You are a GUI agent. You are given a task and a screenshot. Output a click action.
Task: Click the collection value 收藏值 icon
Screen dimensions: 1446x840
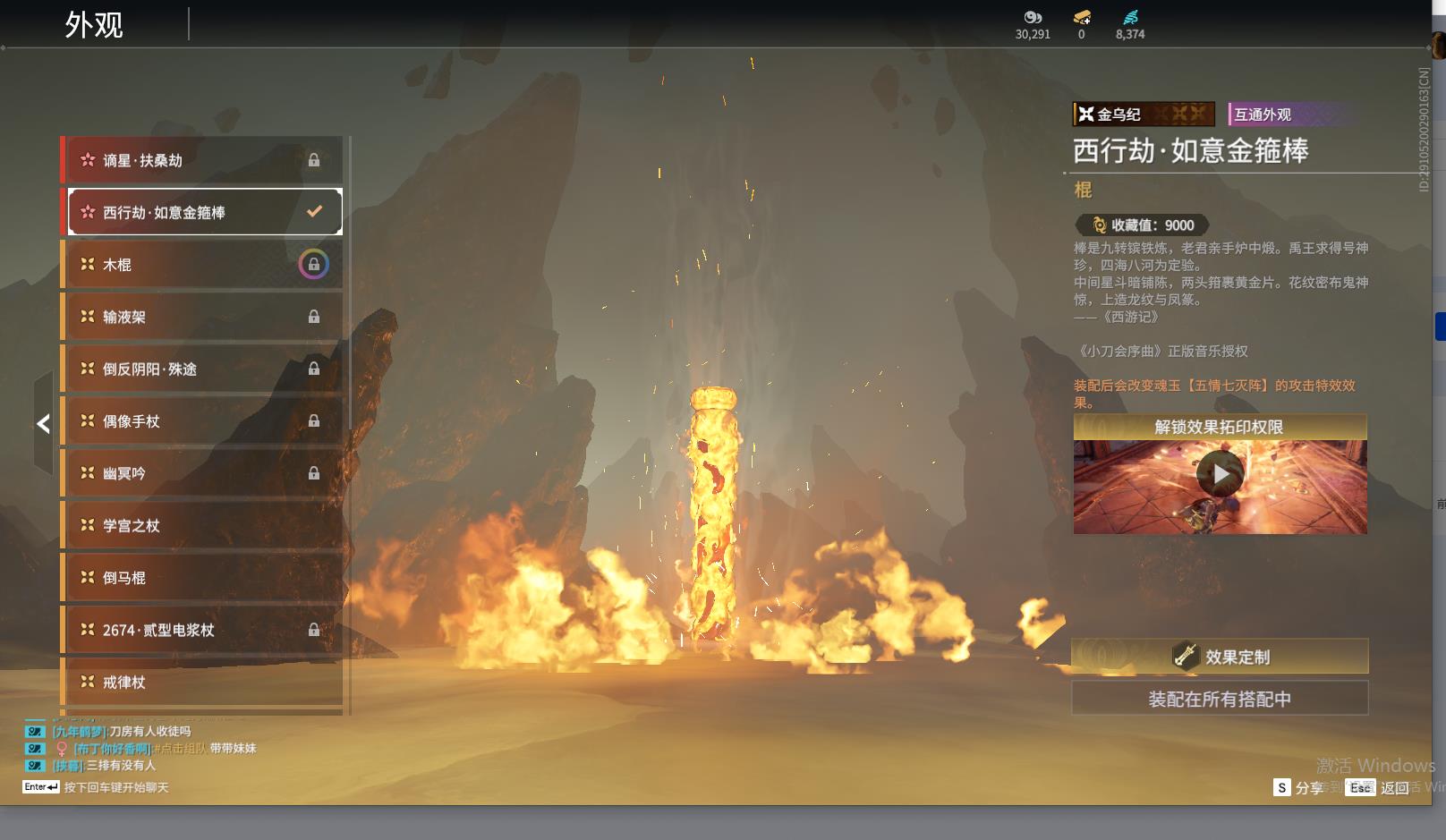[1099, 225]
